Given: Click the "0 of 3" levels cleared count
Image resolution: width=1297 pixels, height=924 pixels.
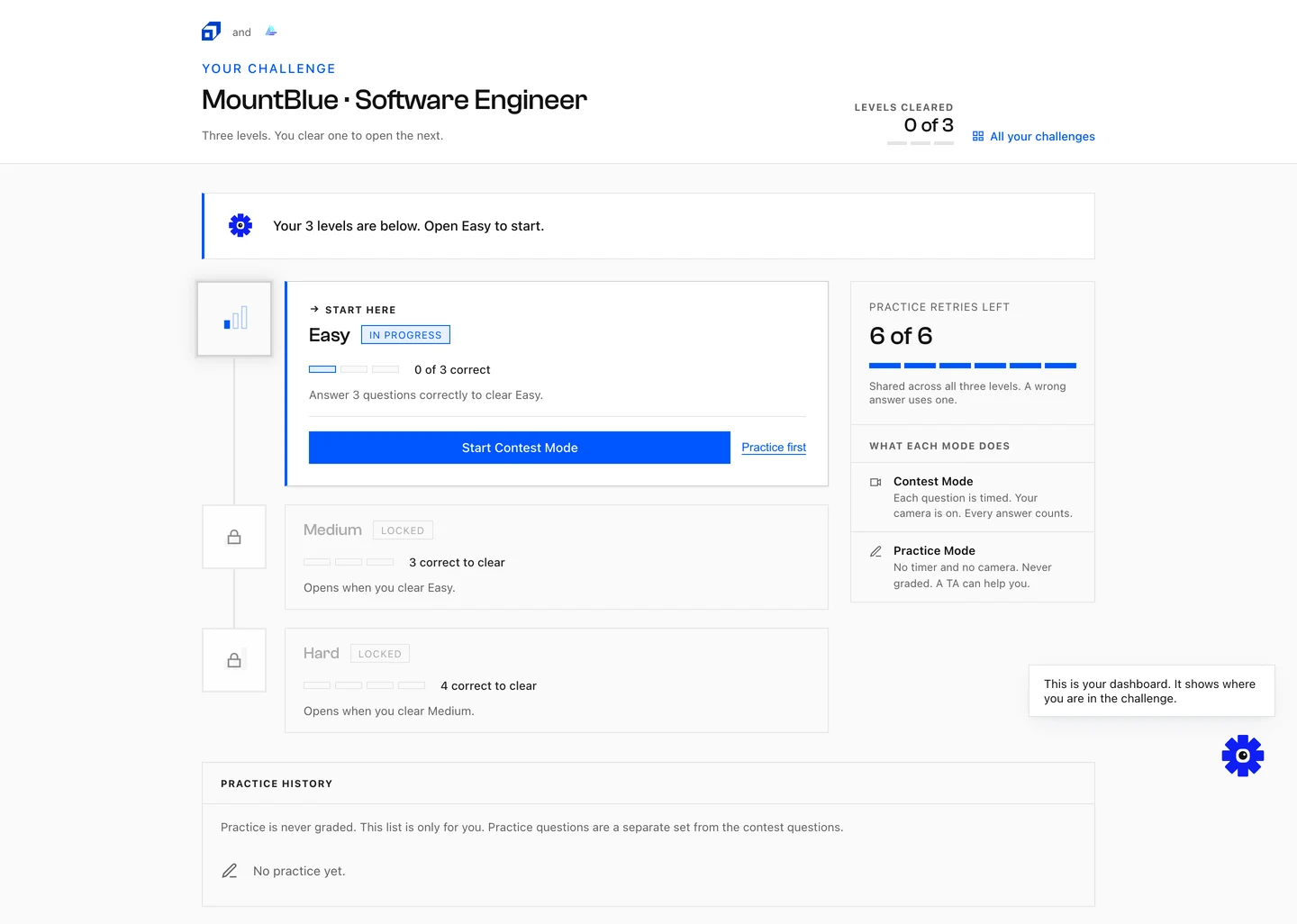Looking at the screenshot, I should (929, 125).
